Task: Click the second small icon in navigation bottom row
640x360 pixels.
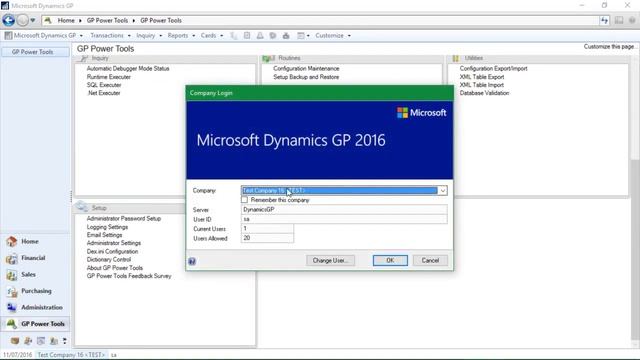Action: pos(28,341)
